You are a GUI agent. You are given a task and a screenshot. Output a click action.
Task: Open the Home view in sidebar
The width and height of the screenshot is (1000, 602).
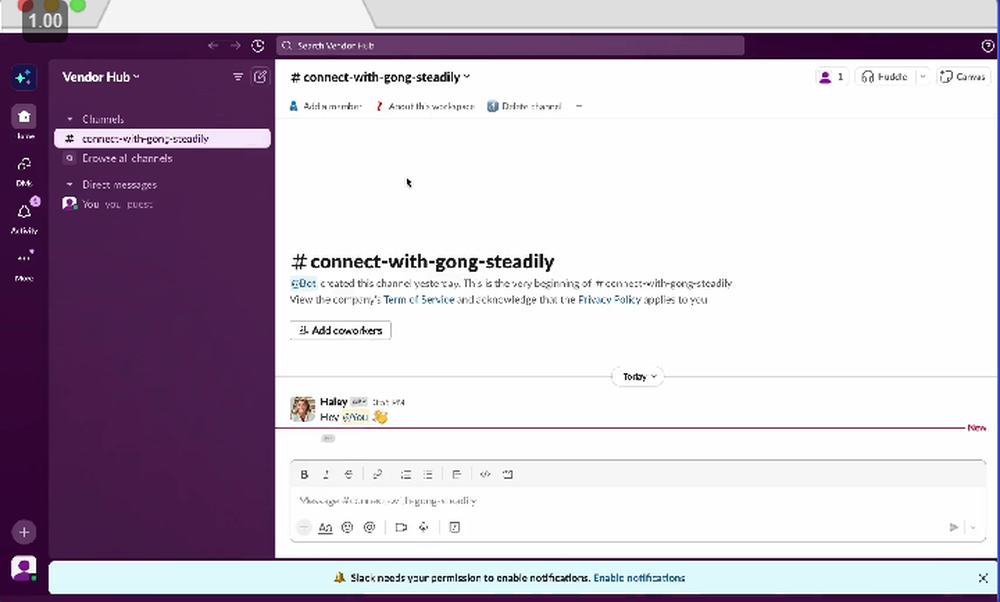(24, 117)
